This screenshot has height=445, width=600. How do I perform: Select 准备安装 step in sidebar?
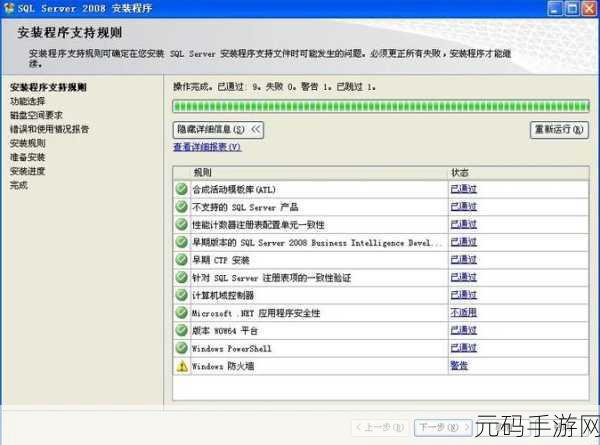pyautogui.click(x=28, y=157)
